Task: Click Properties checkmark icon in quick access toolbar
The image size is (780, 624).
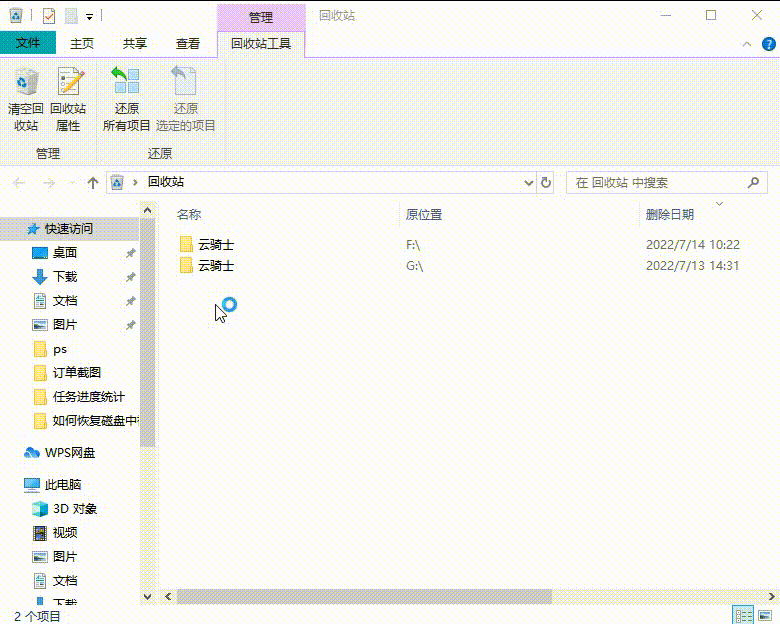Action: pyautogui.click(x=49, y=16)
